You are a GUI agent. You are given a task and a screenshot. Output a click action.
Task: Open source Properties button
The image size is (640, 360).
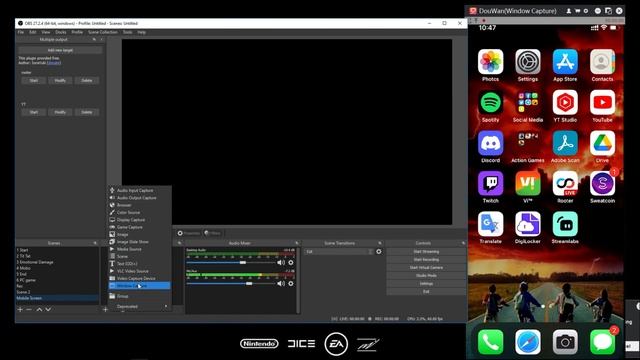point(189,233)
